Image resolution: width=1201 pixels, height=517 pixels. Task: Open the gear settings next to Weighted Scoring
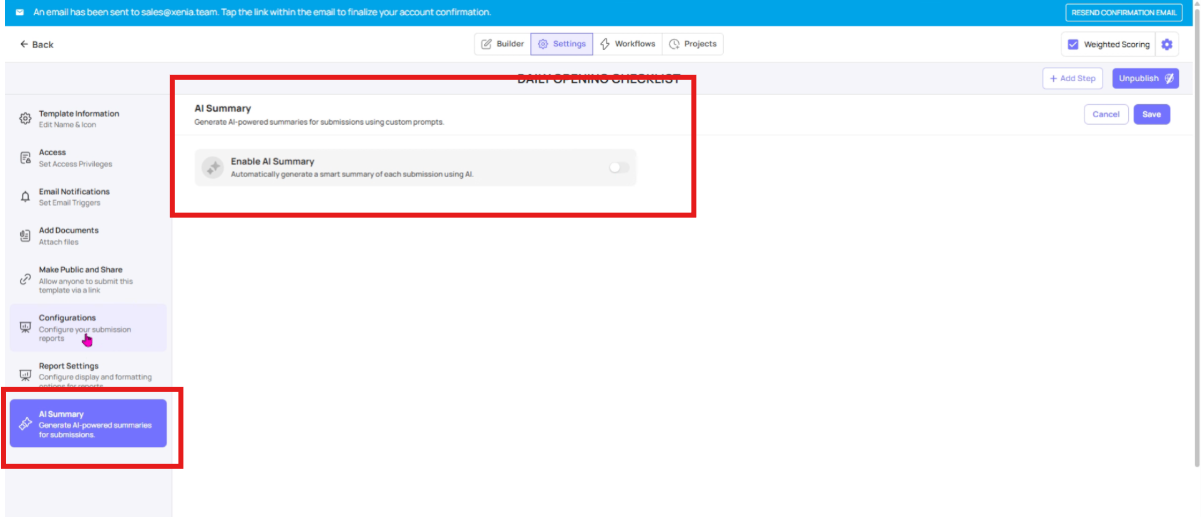click(1166, 44)
